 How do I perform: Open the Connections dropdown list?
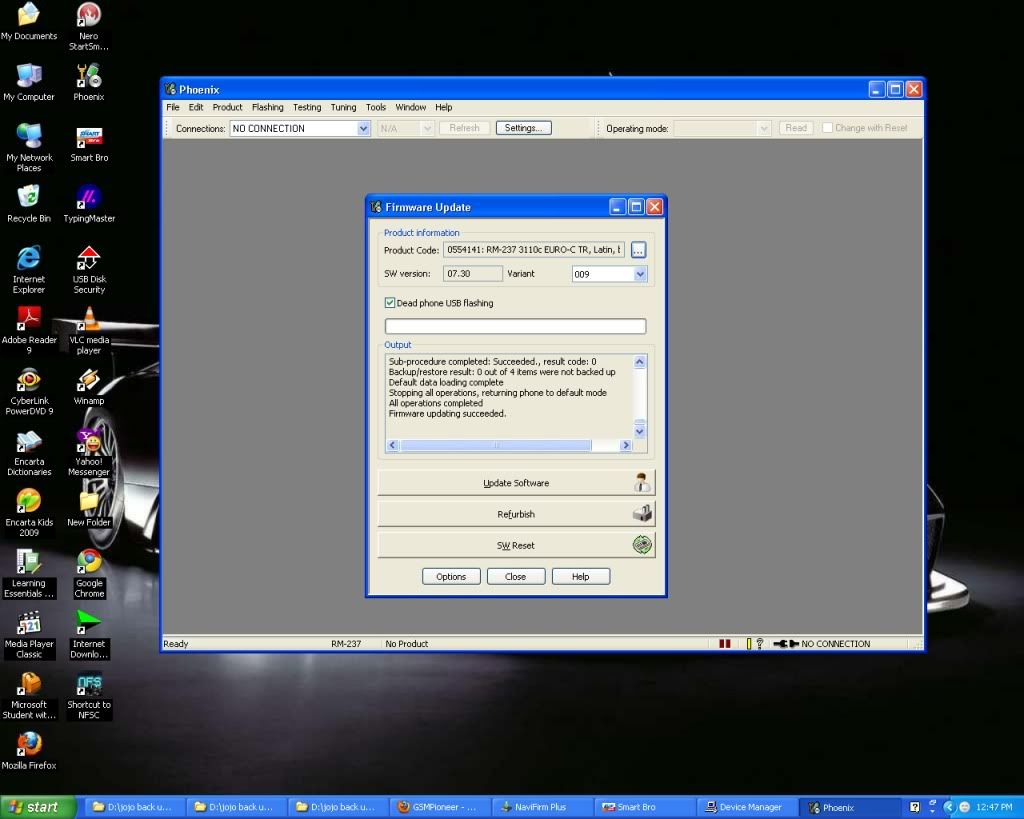tap(364, 128)
